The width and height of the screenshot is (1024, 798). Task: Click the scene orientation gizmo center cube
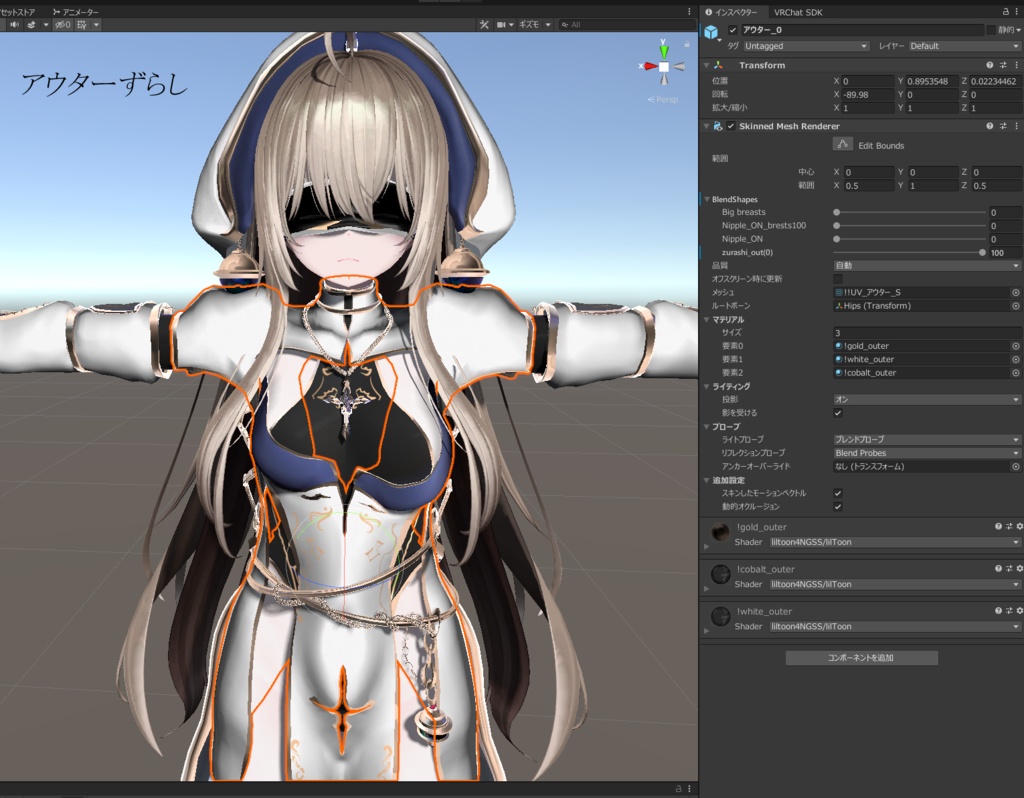click(x=664, y=67)
